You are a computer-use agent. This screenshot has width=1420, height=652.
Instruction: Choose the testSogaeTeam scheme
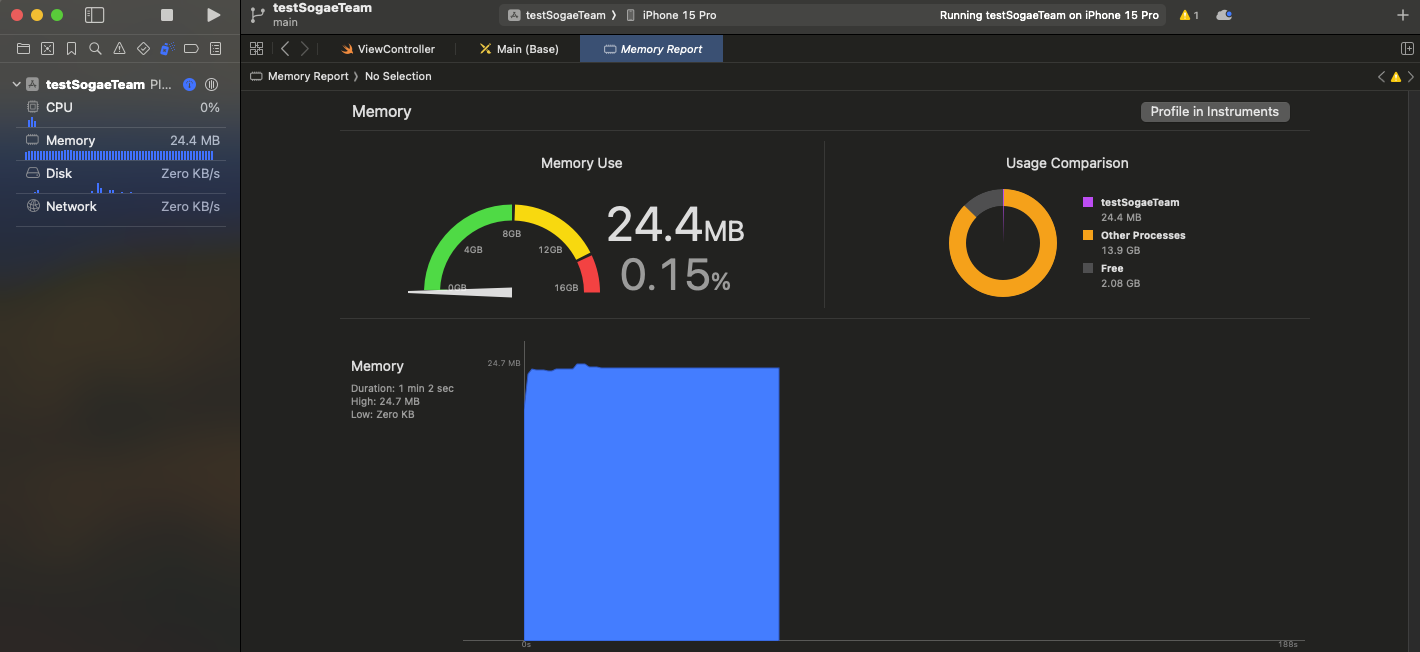[557, 15]
